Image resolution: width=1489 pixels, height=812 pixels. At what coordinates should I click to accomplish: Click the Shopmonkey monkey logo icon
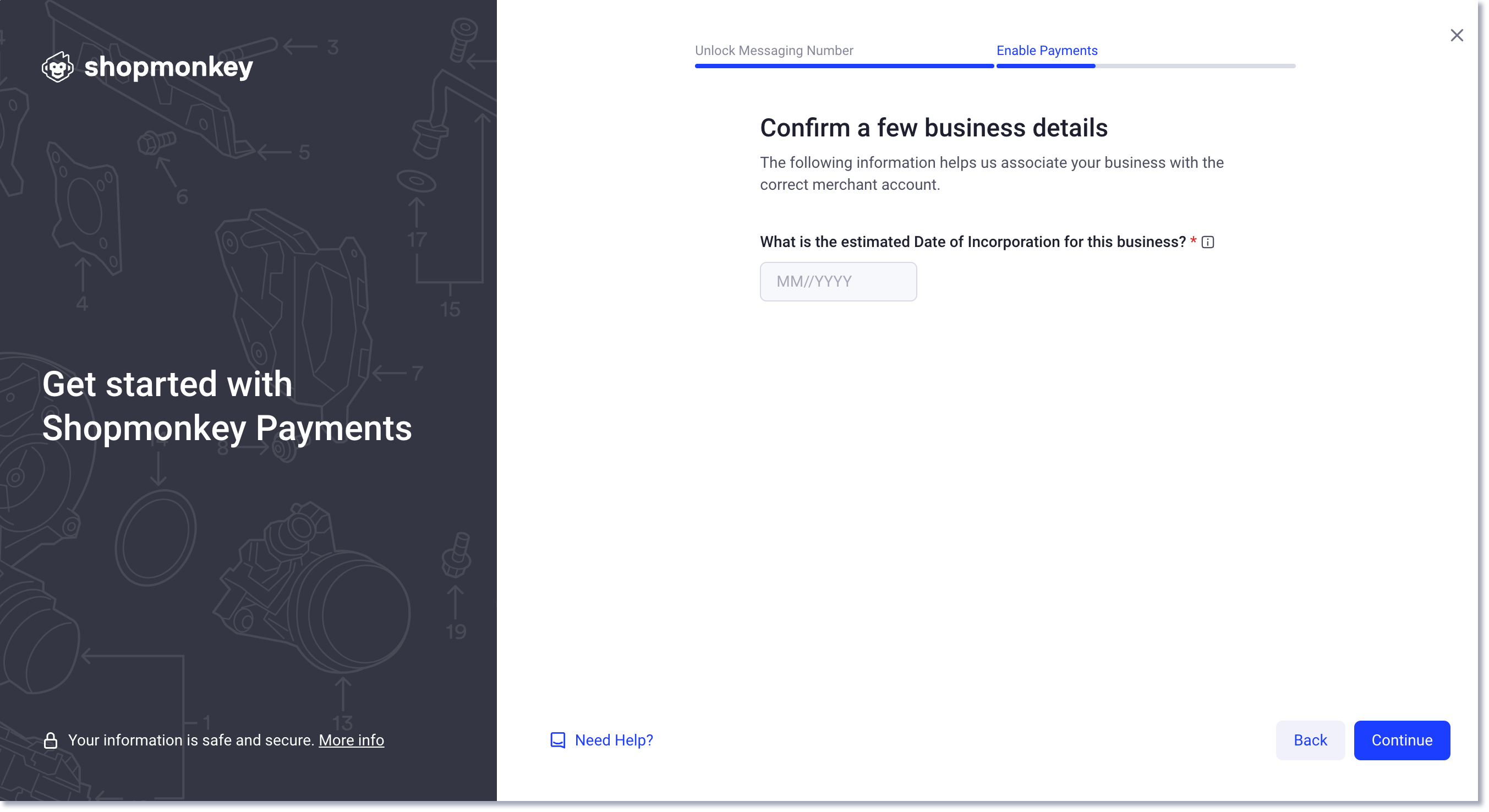(x=58, y=67)
